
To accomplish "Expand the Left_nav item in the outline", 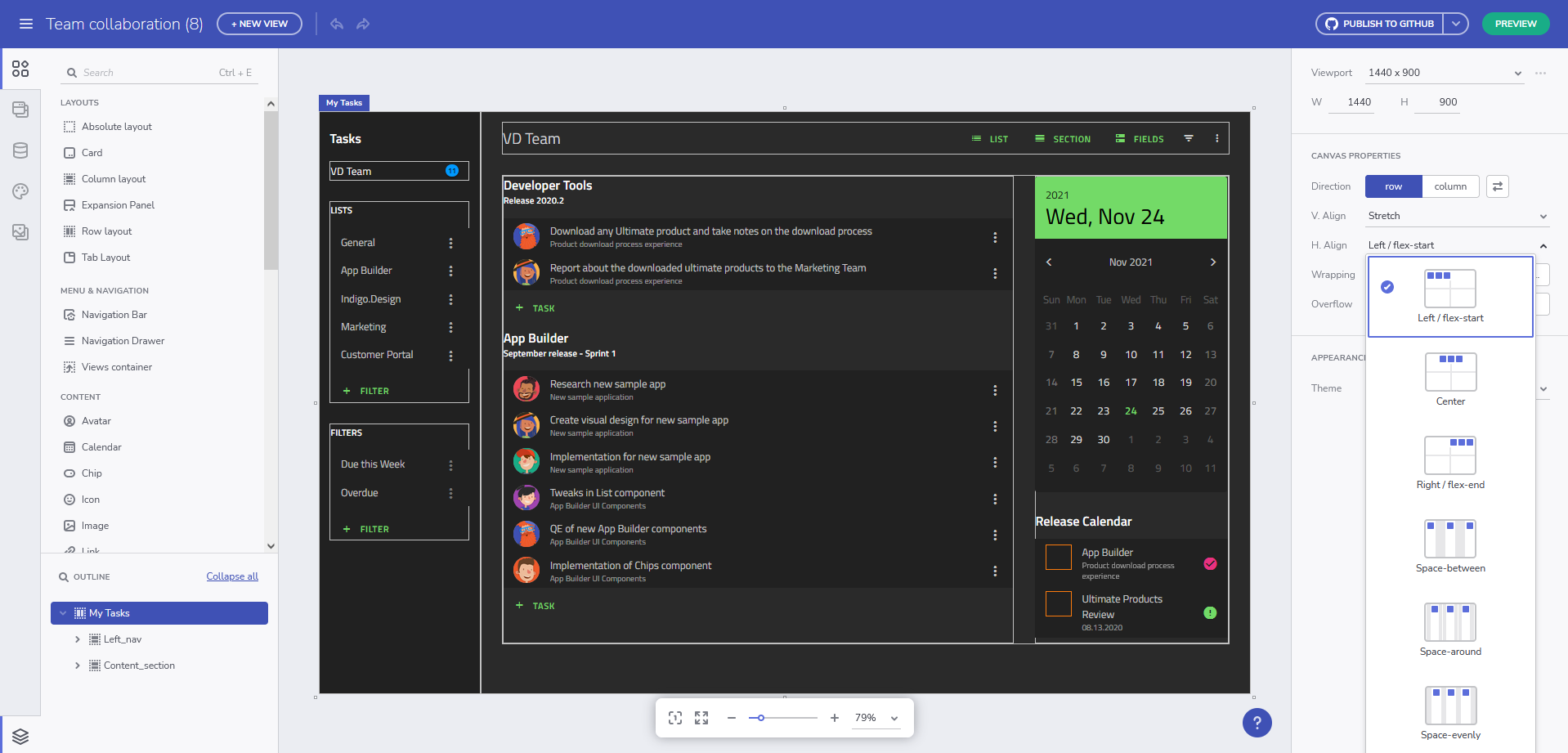I will (78, 639).
